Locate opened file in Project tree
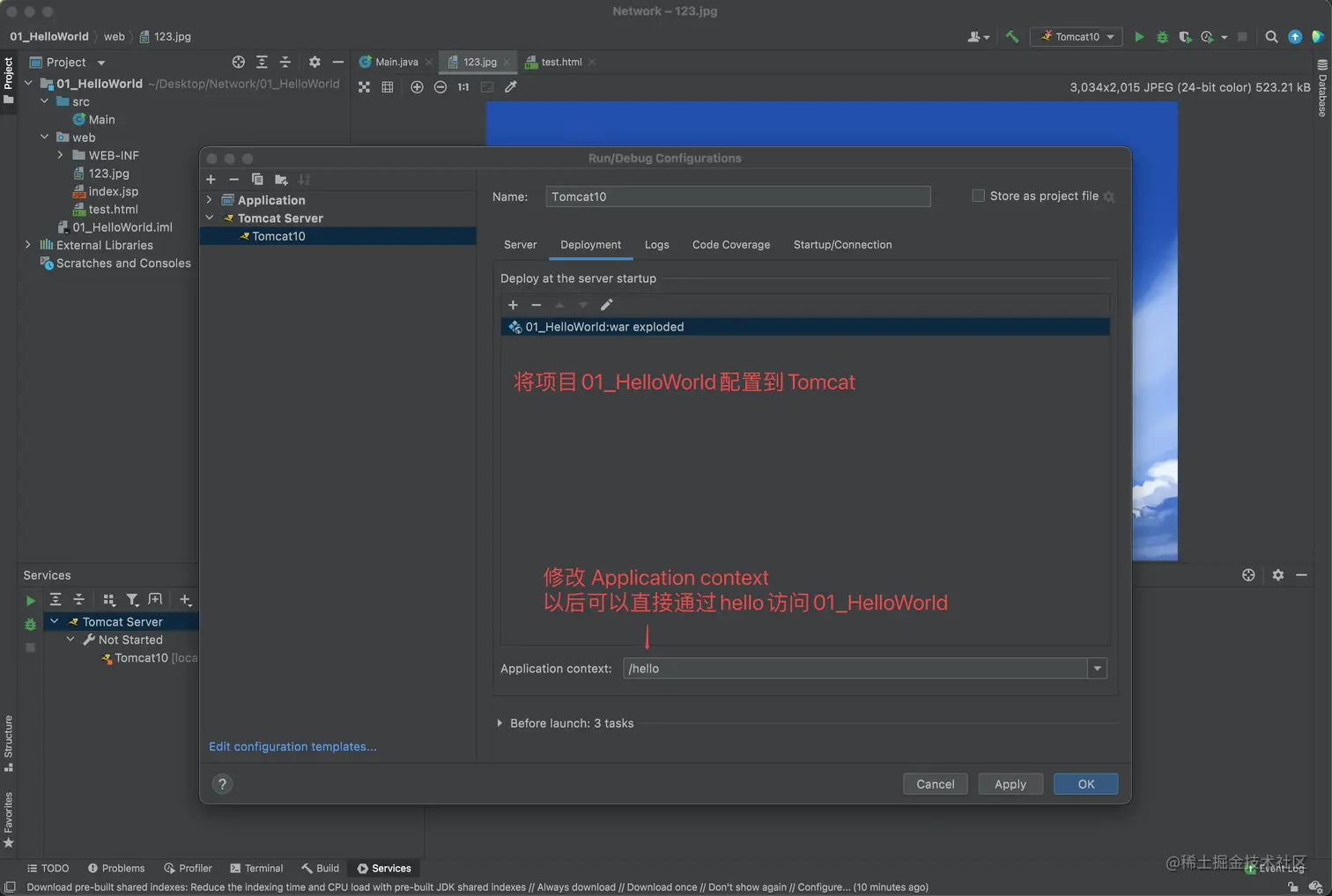1332x896 pixels. tap(238, 63)
